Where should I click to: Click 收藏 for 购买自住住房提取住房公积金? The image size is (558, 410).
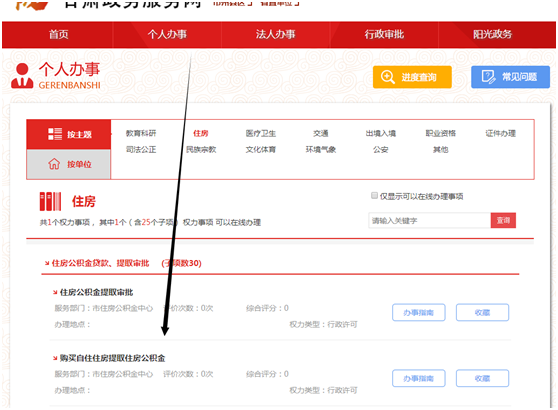pyautogui.click(x=482, y=378)
